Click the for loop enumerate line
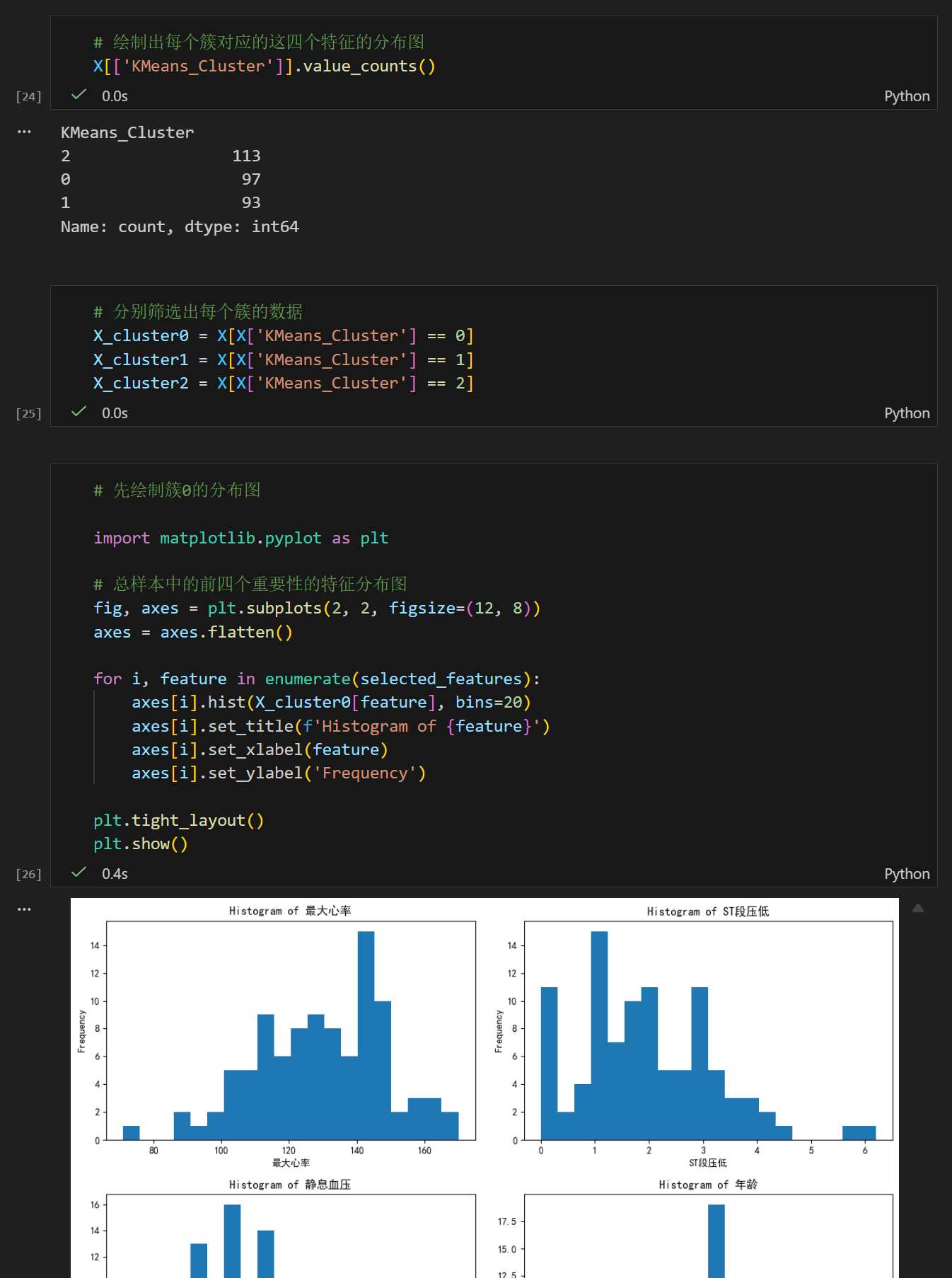This screenshot has width=952, height=1278. (317, 679)
